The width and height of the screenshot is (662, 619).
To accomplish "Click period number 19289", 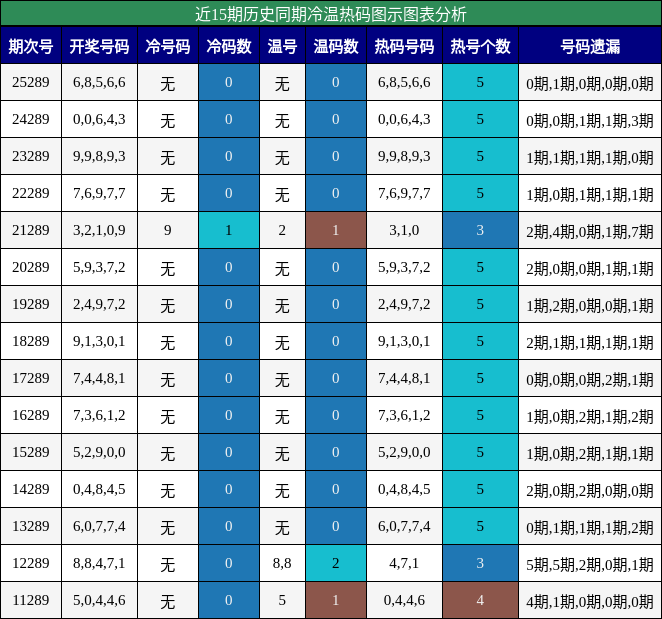I will [x=31, y=304].
